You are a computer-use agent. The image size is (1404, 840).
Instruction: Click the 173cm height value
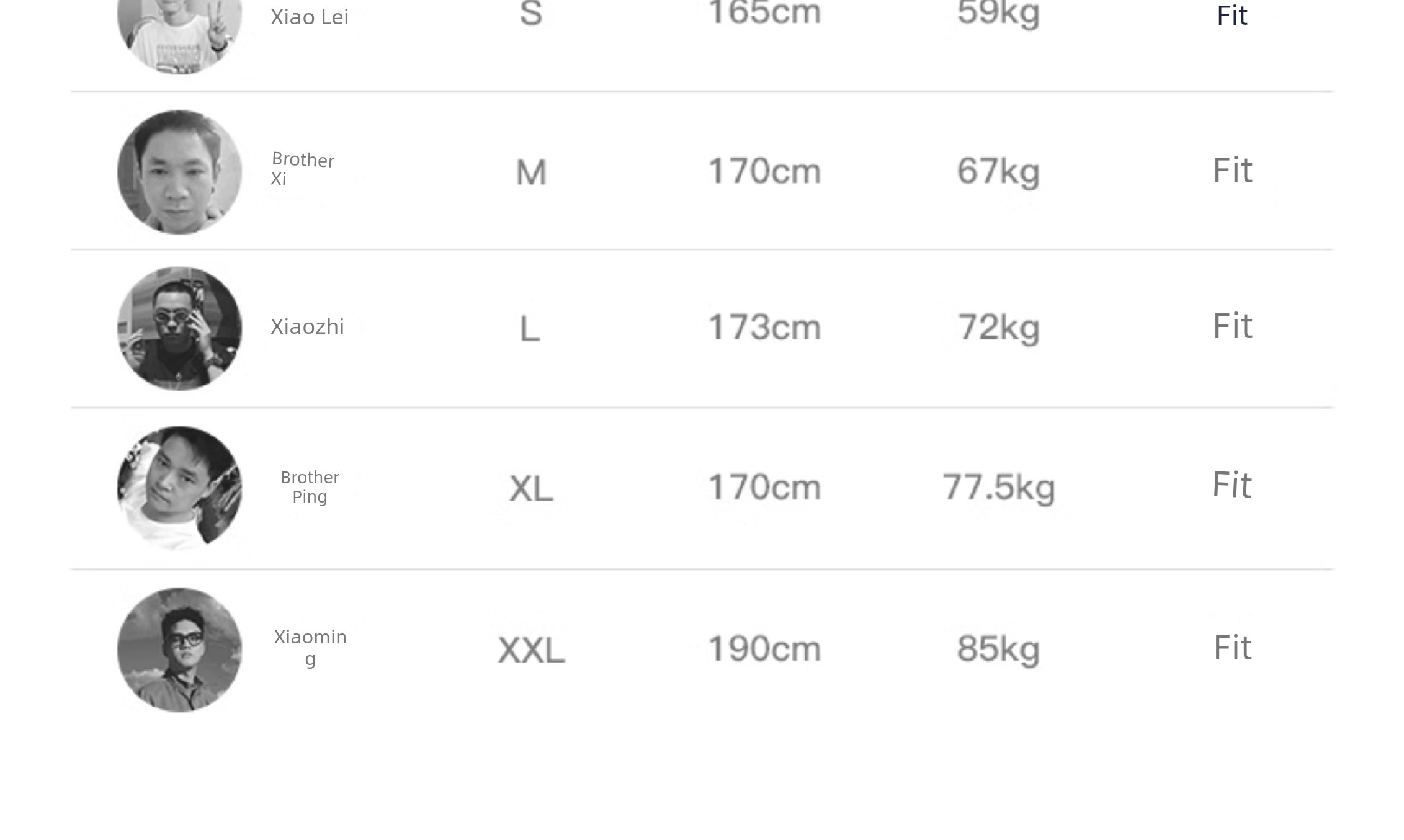[764, 327]
